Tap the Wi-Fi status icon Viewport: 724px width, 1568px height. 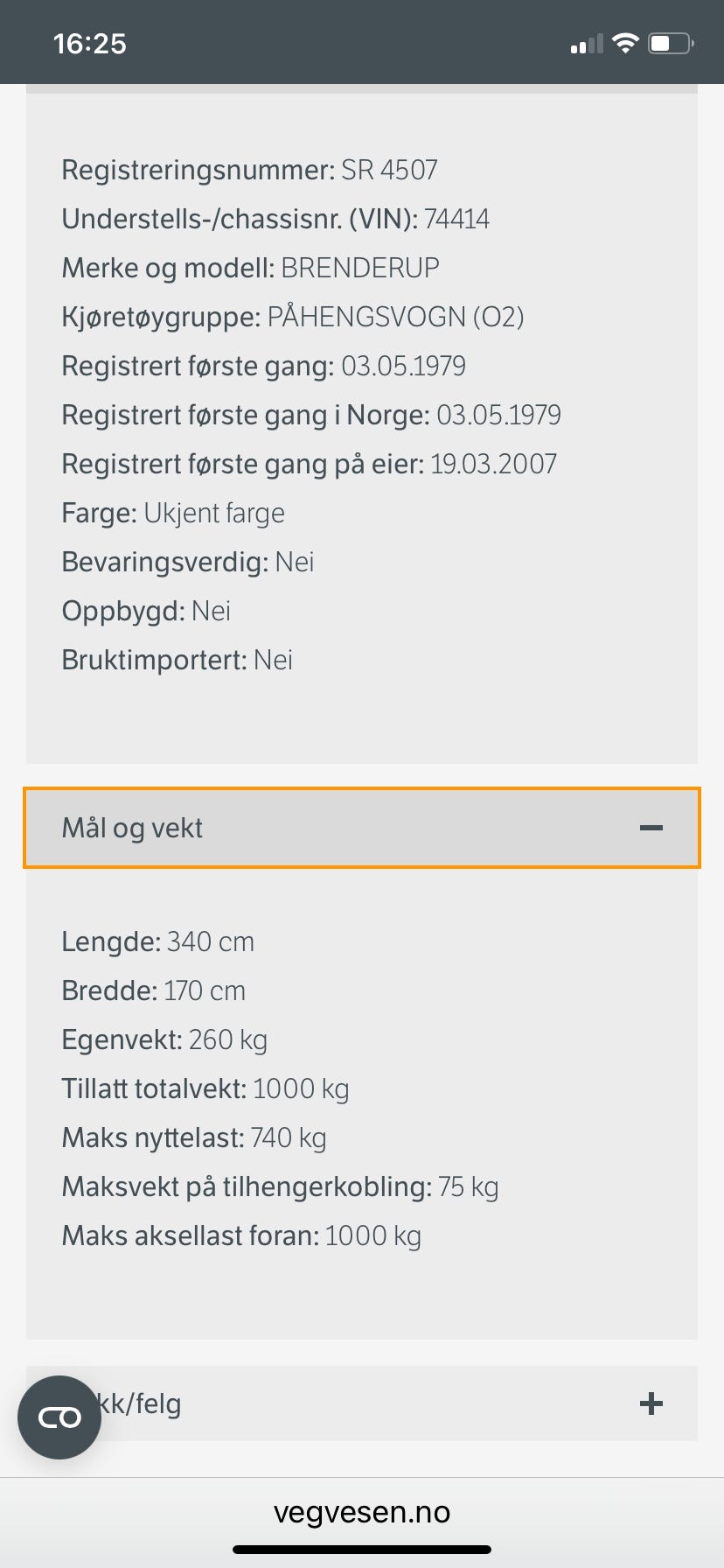tap(625, 43)
